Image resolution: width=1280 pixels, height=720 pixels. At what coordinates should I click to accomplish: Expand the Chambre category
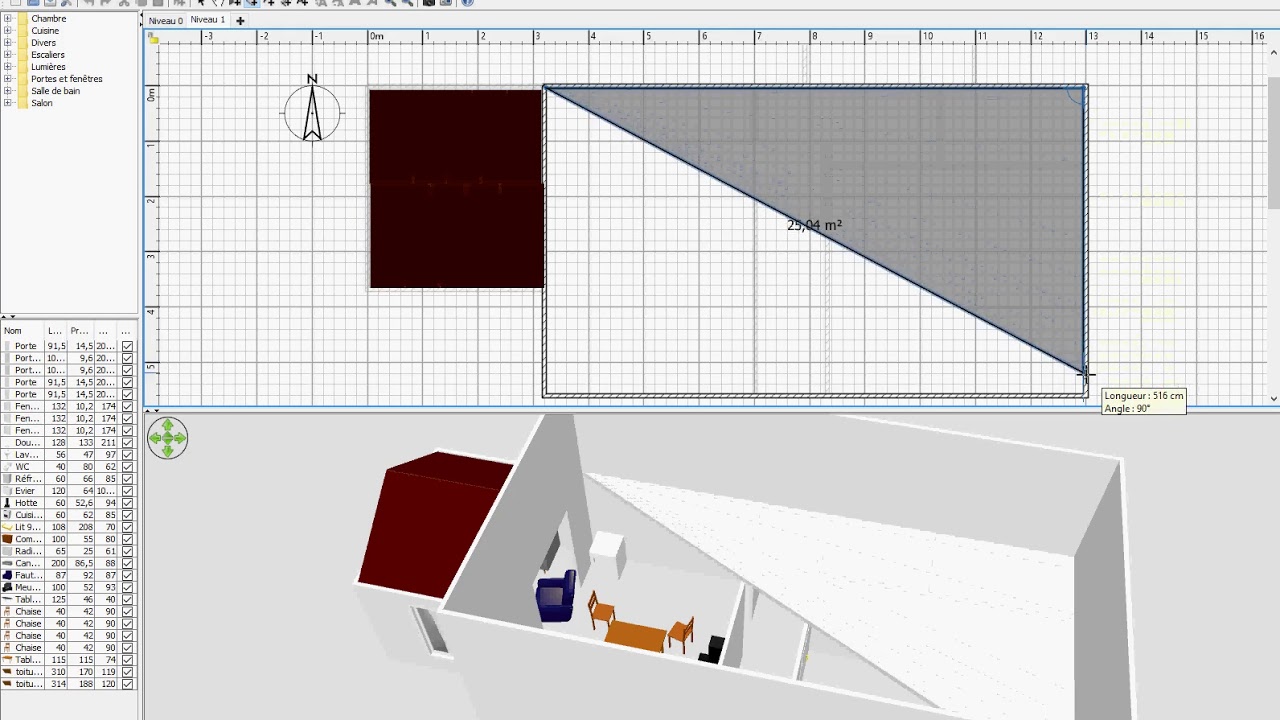pyautogui.click(x=8, y=18)
